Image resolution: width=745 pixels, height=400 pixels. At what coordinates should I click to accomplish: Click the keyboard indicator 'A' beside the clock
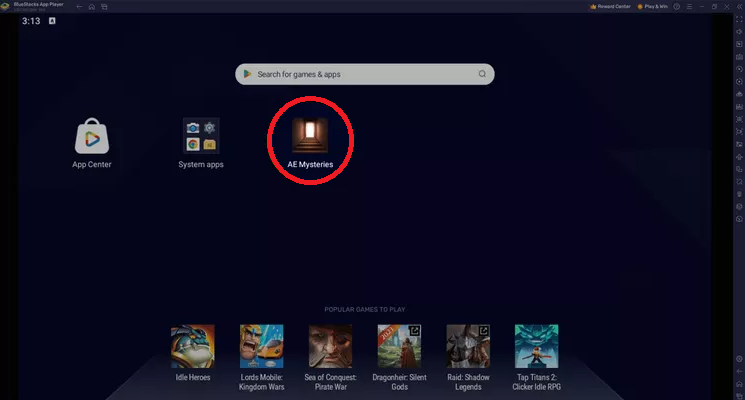click(52, 21)
